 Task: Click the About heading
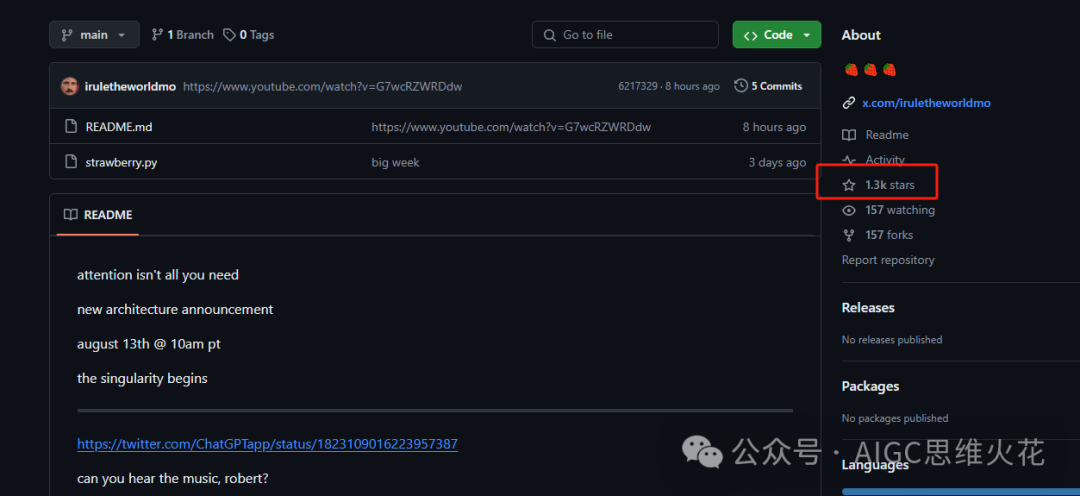(x=861, y=35)
